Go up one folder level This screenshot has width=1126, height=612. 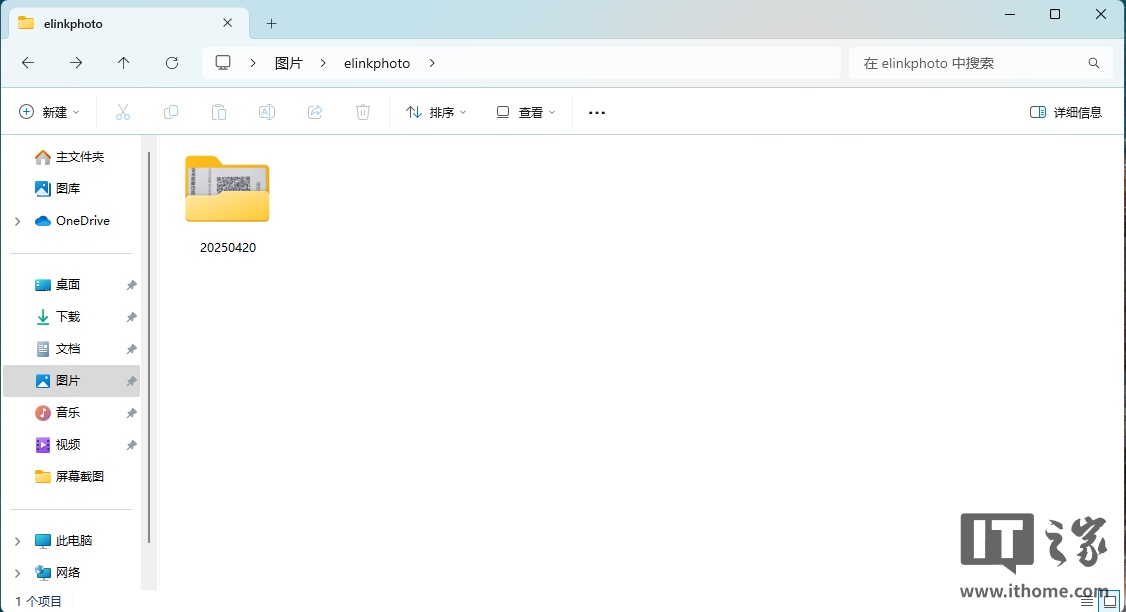[x=124, y=63]
